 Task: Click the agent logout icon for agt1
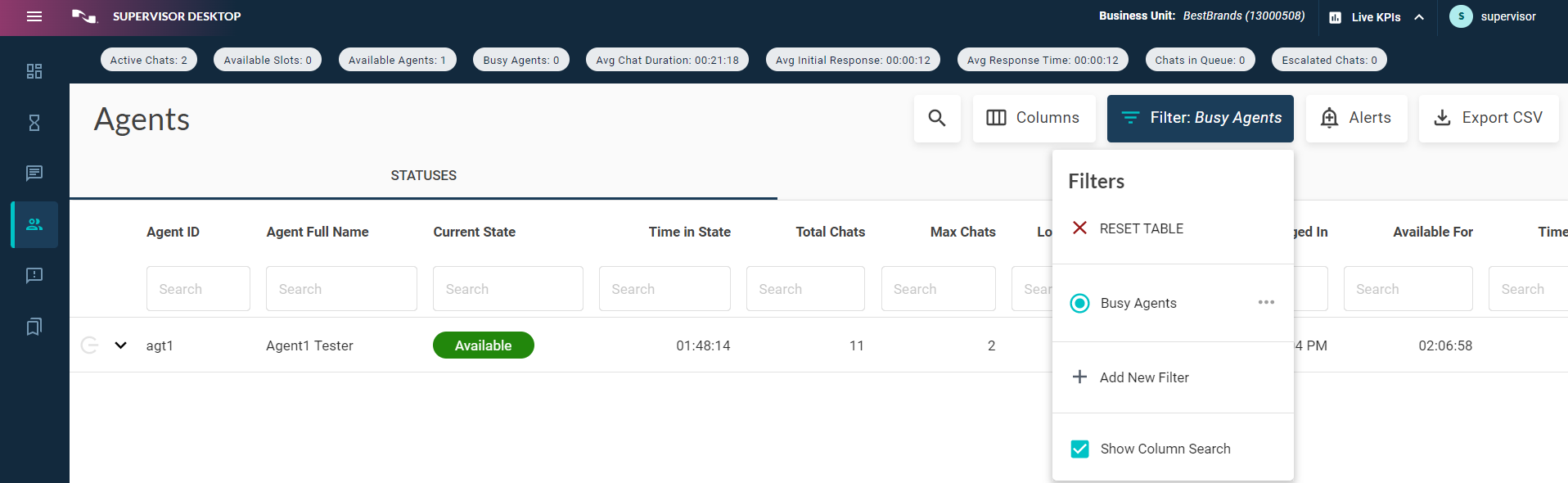(90, 345)
